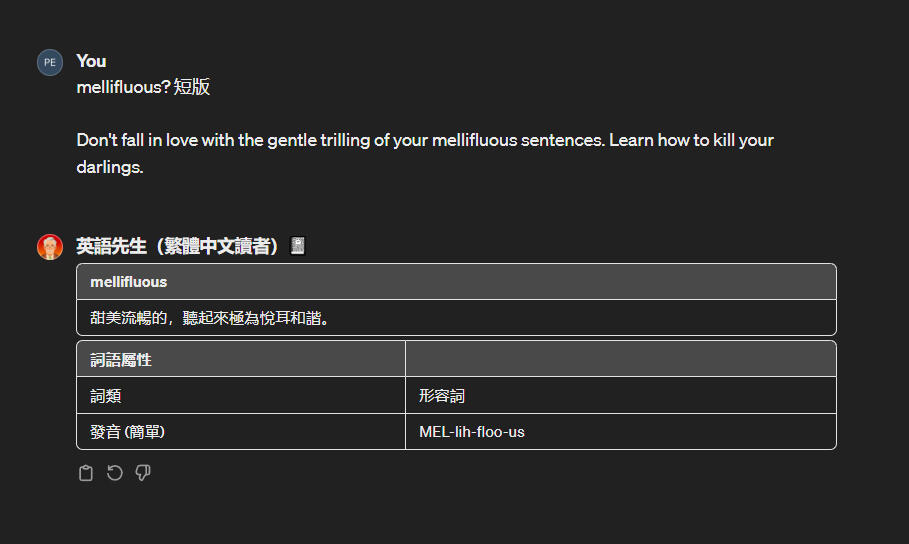The image size is (909, 544).
Task: Click the "mellifluous" table header cell
Action: point(129,282)
